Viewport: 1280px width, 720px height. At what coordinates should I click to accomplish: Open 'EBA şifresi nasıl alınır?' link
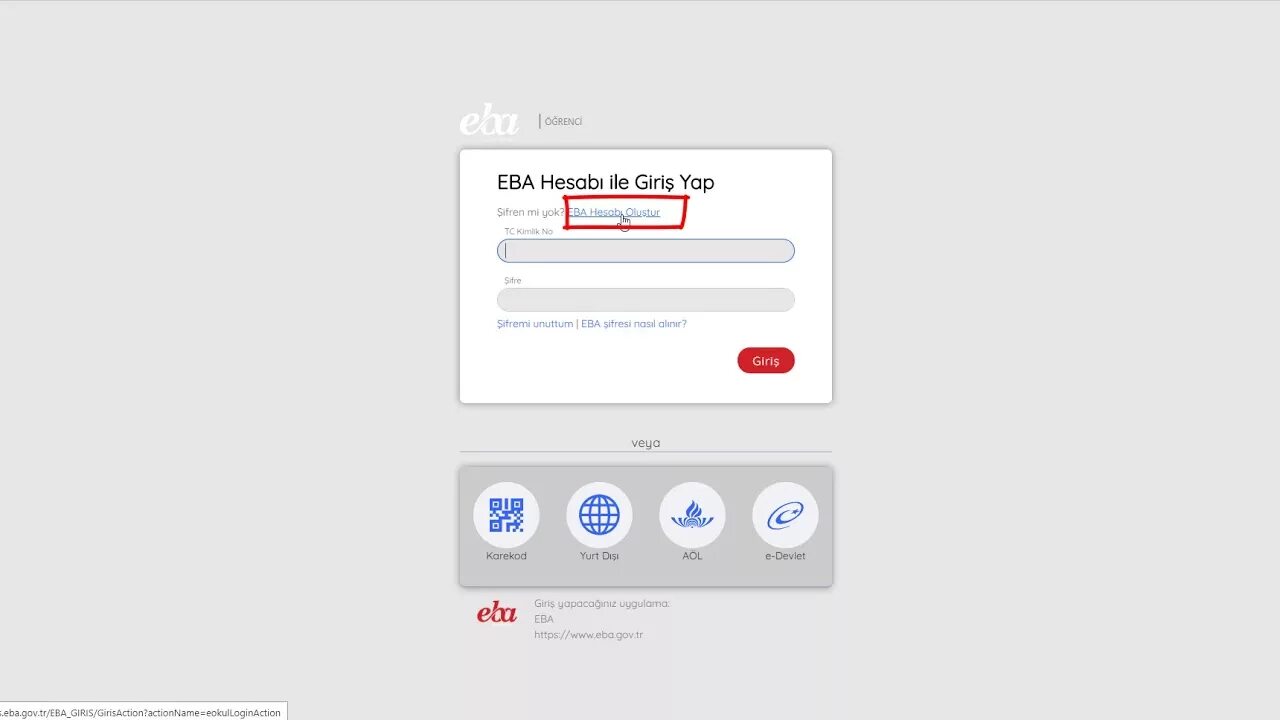click(x=634, y=324)
